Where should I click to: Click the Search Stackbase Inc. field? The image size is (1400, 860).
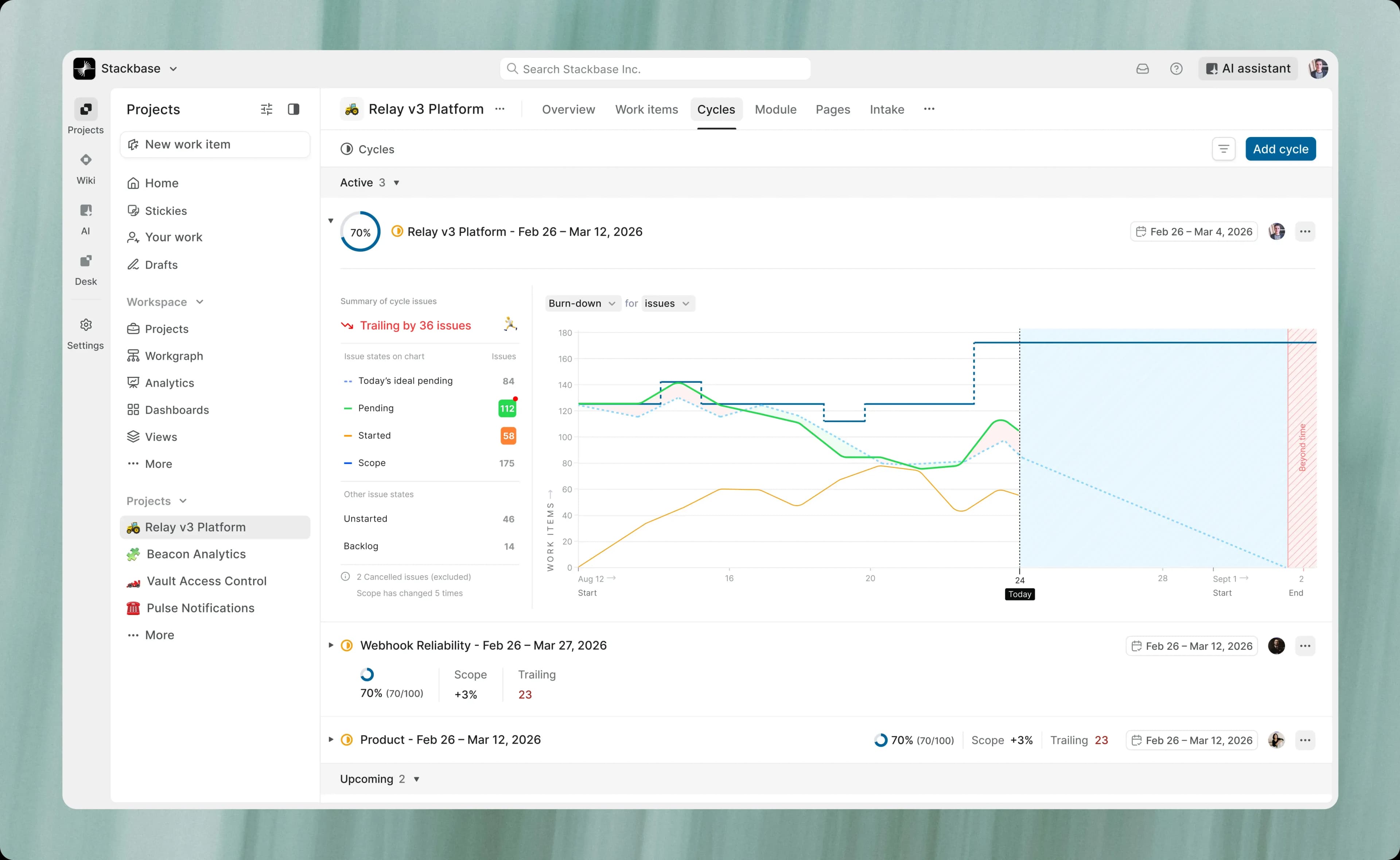coord(655,69)
